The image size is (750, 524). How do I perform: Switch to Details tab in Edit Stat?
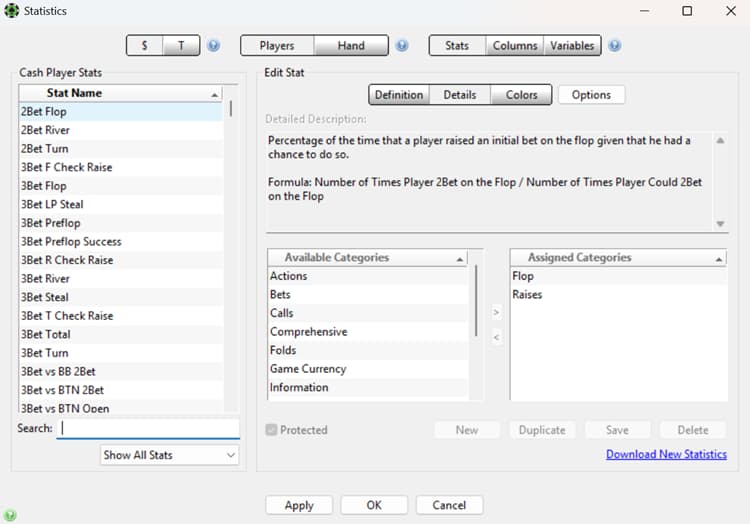coord(460,95)
